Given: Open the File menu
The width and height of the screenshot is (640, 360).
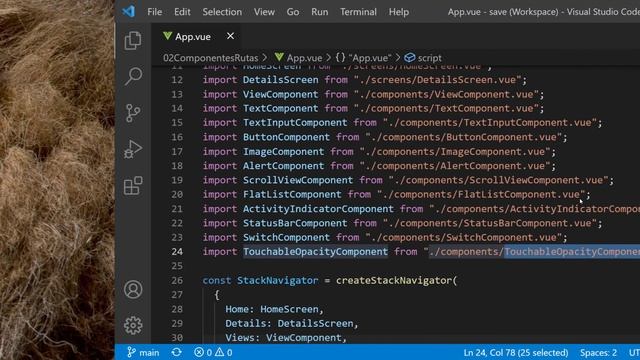Looking at the screenshot, I should coord(155,12).
